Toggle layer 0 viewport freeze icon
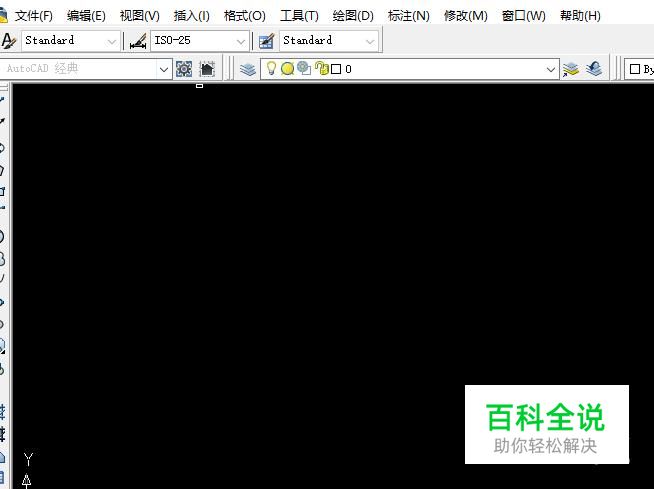The height and width of the screenshot is (489, 654). click(x=304, y=68)
